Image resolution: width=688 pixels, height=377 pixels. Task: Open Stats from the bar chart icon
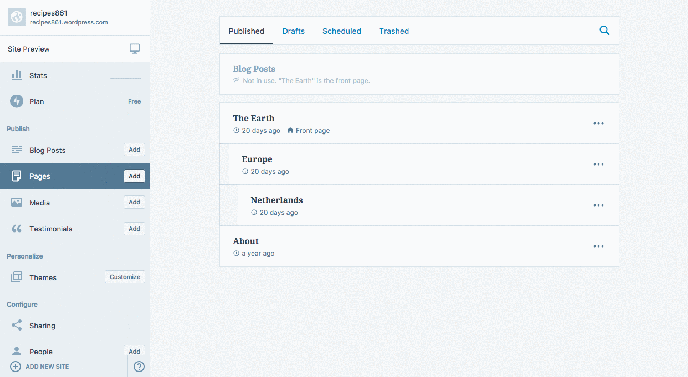(x=17, y=75)
